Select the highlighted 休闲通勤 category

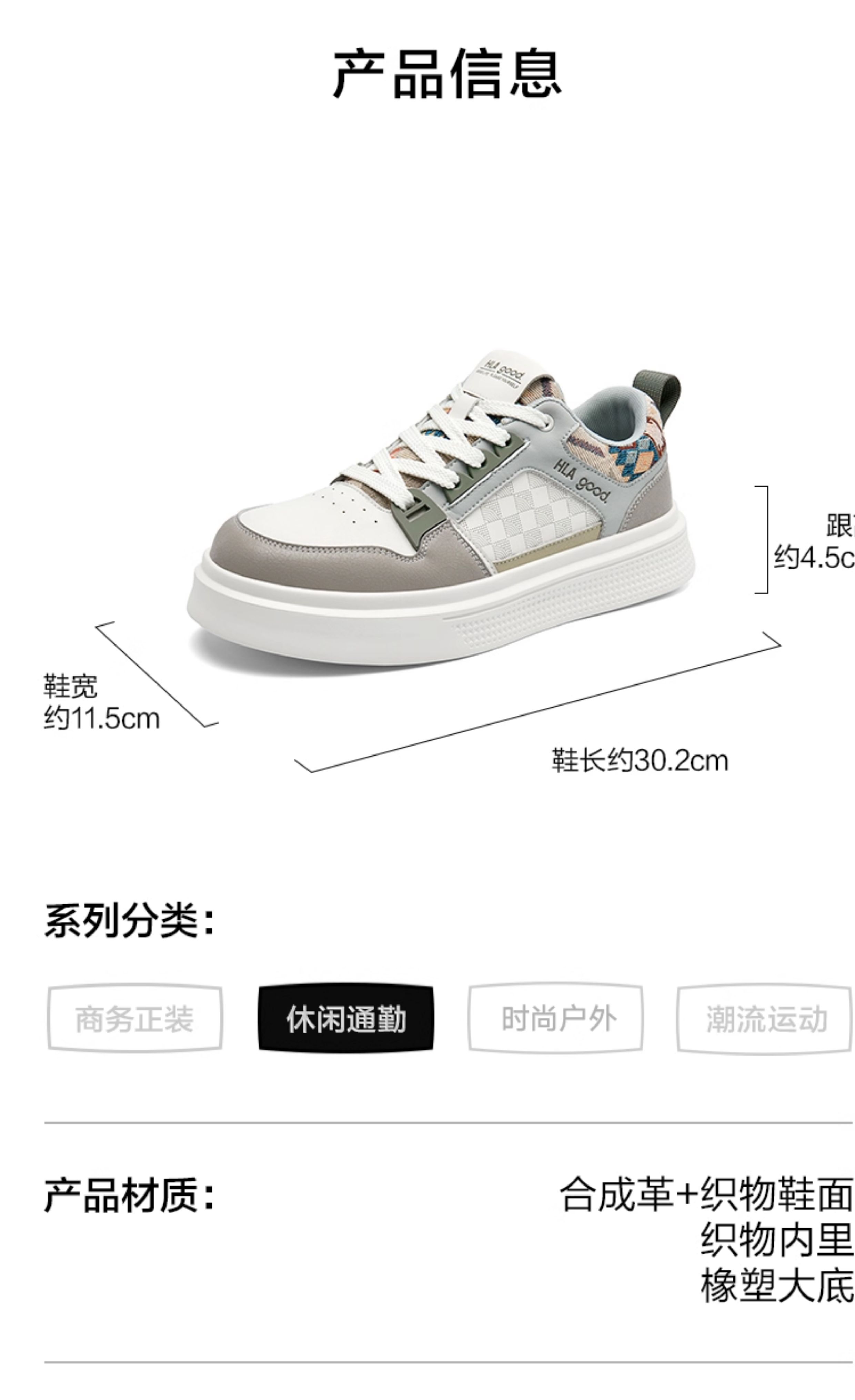pos(345,1018)
